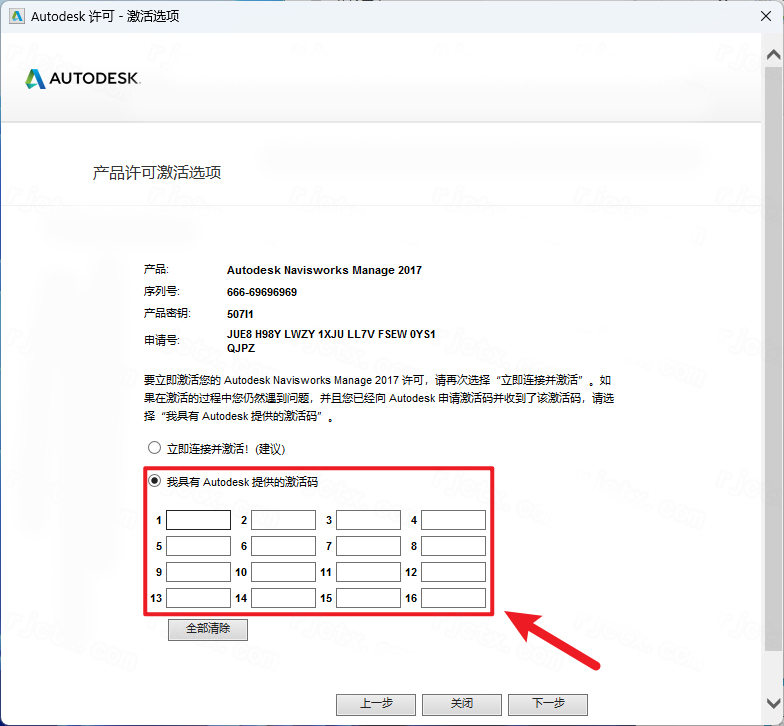The width and height of the screenshot is (784, 726).
Task: Click the product key 507I1
Action: pyautogui.click(x=240, y=314)
